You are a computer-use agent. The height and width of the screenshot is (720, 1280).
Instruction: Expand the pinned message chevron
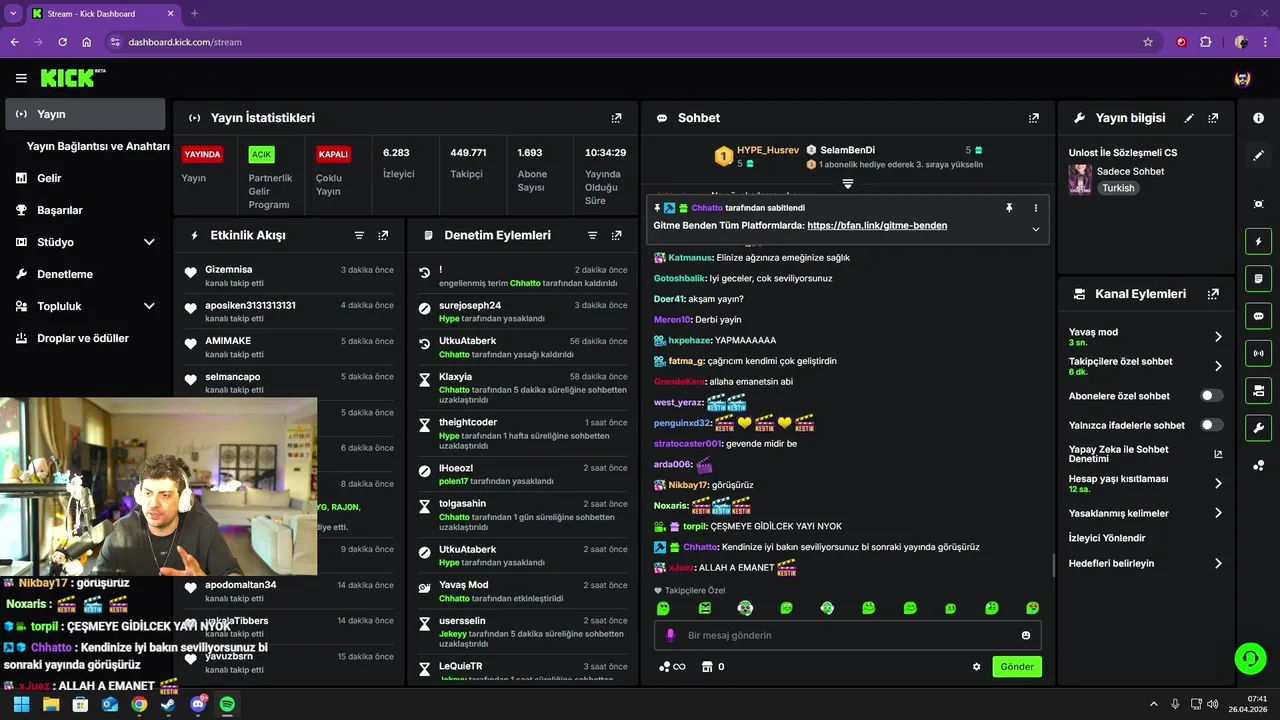point(1035,229)
